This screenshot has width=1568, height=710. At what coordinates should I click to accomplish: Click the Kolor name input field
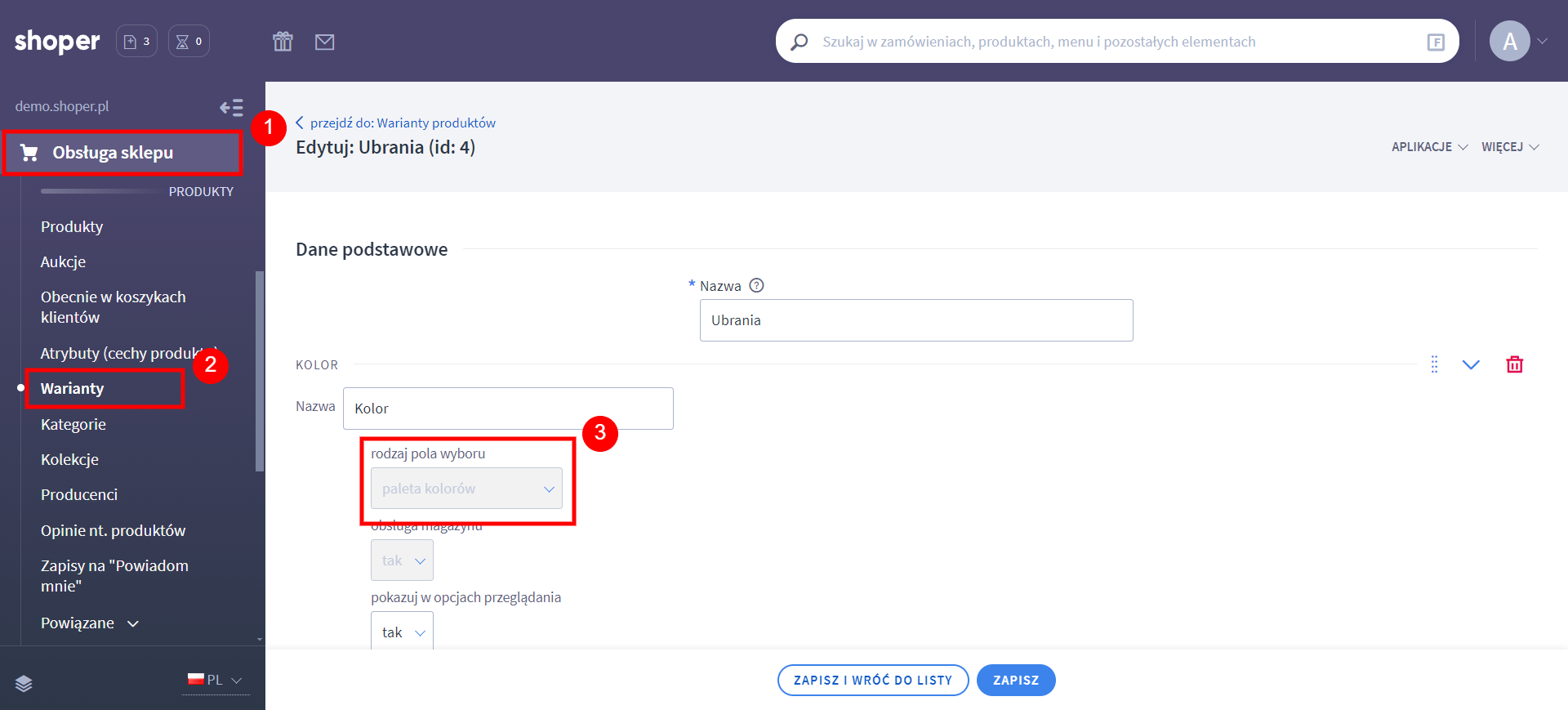(x=507, y=409)
